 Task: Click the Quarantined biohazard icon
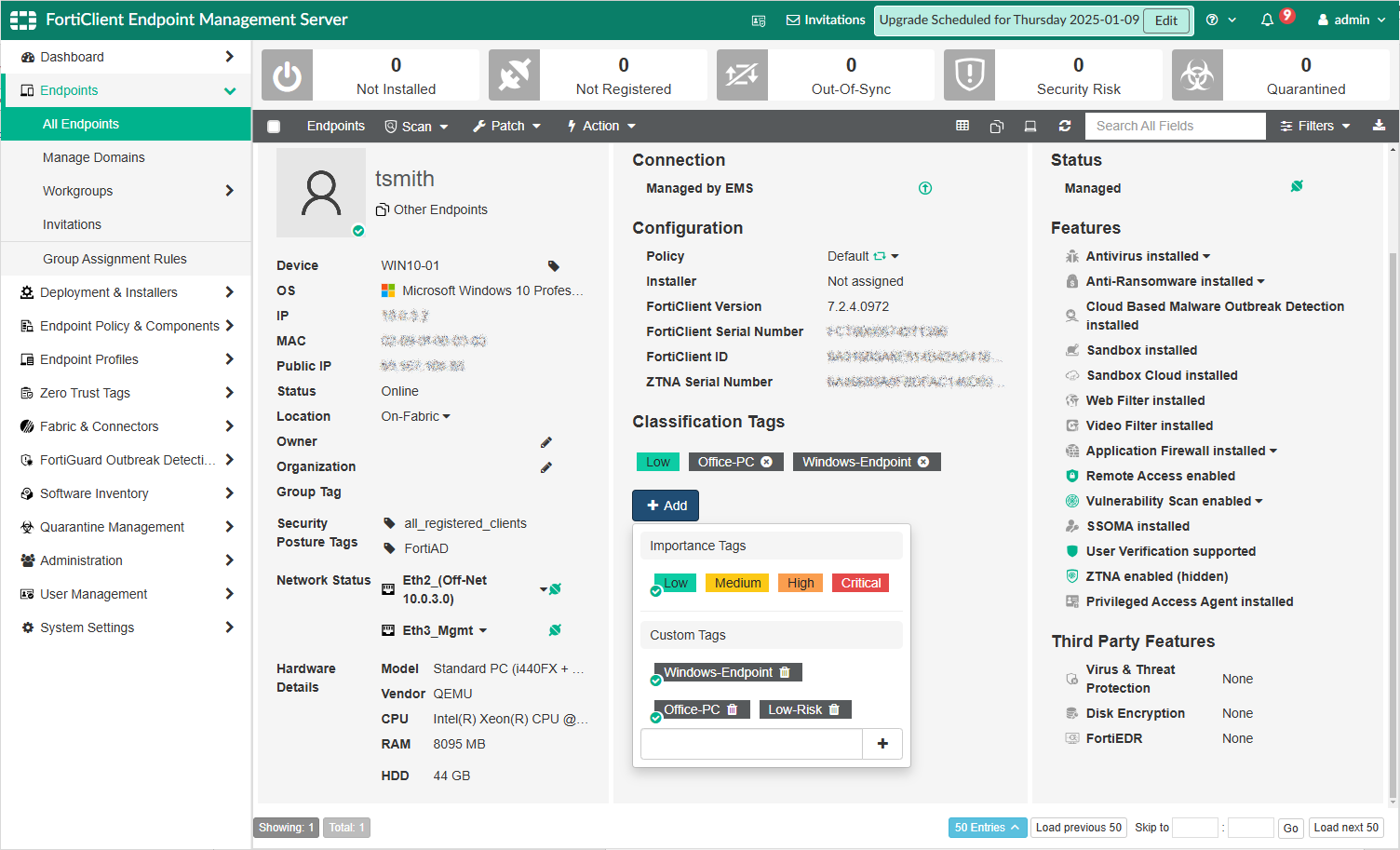click(x=1197, y=74)
